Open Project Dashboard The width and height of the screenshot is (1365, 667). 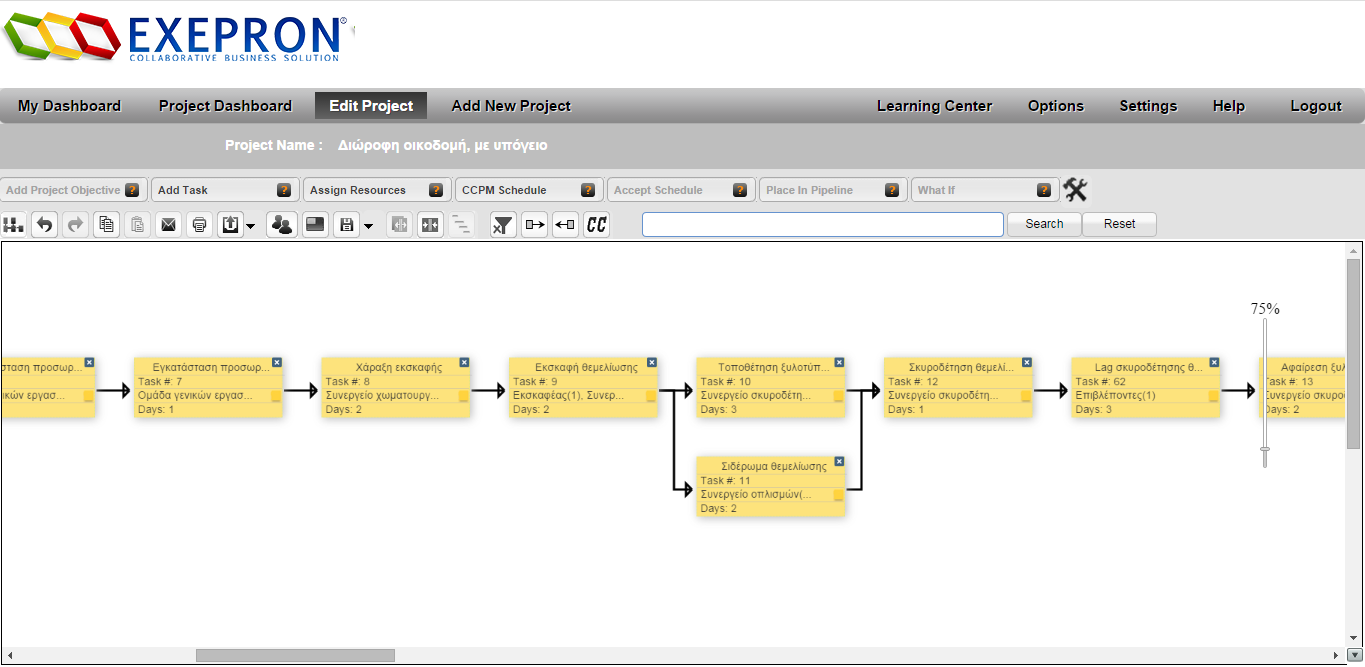pos(225,106)
